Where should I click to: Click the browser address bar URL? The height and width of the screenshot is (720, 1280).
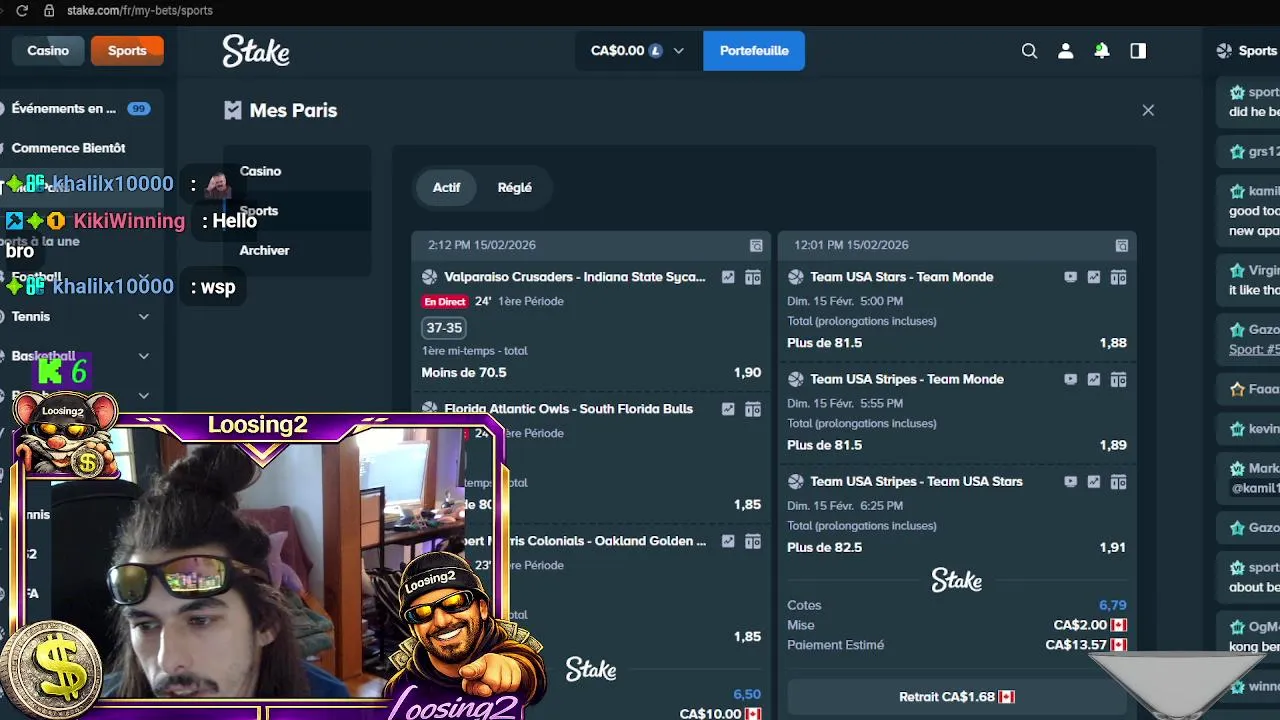tap(140, 10)
